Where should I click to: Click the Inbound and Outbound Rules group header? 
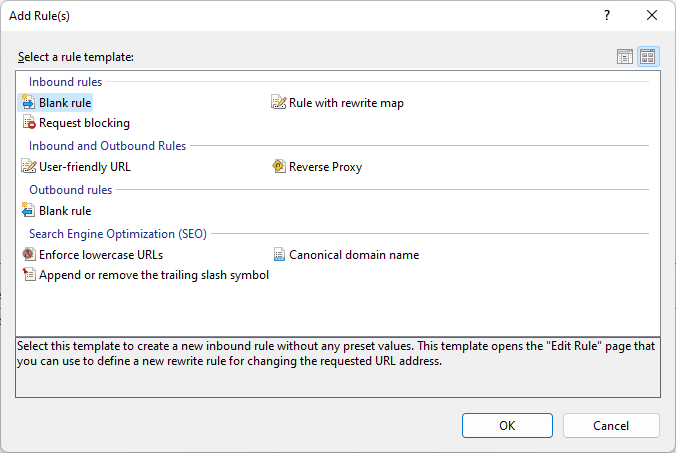107,146
